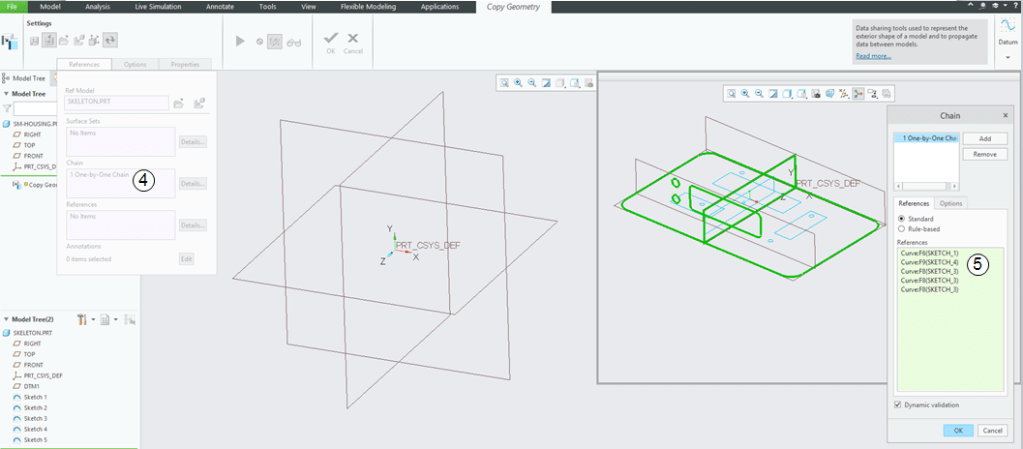Toggle the Dynamic validation checkbox

pyautogui.click(x=896, y=405)
